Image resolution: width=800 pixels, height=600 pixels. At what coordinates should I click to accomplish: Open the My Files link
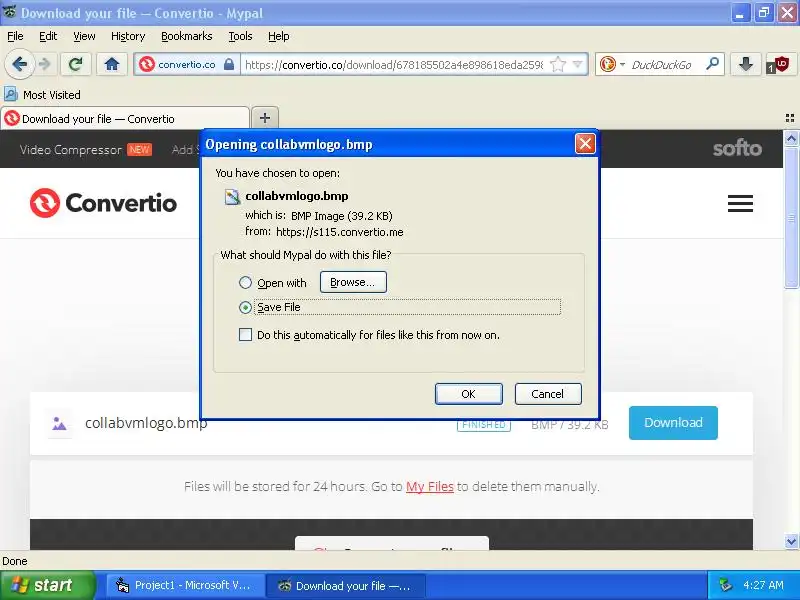pos(430,487)
